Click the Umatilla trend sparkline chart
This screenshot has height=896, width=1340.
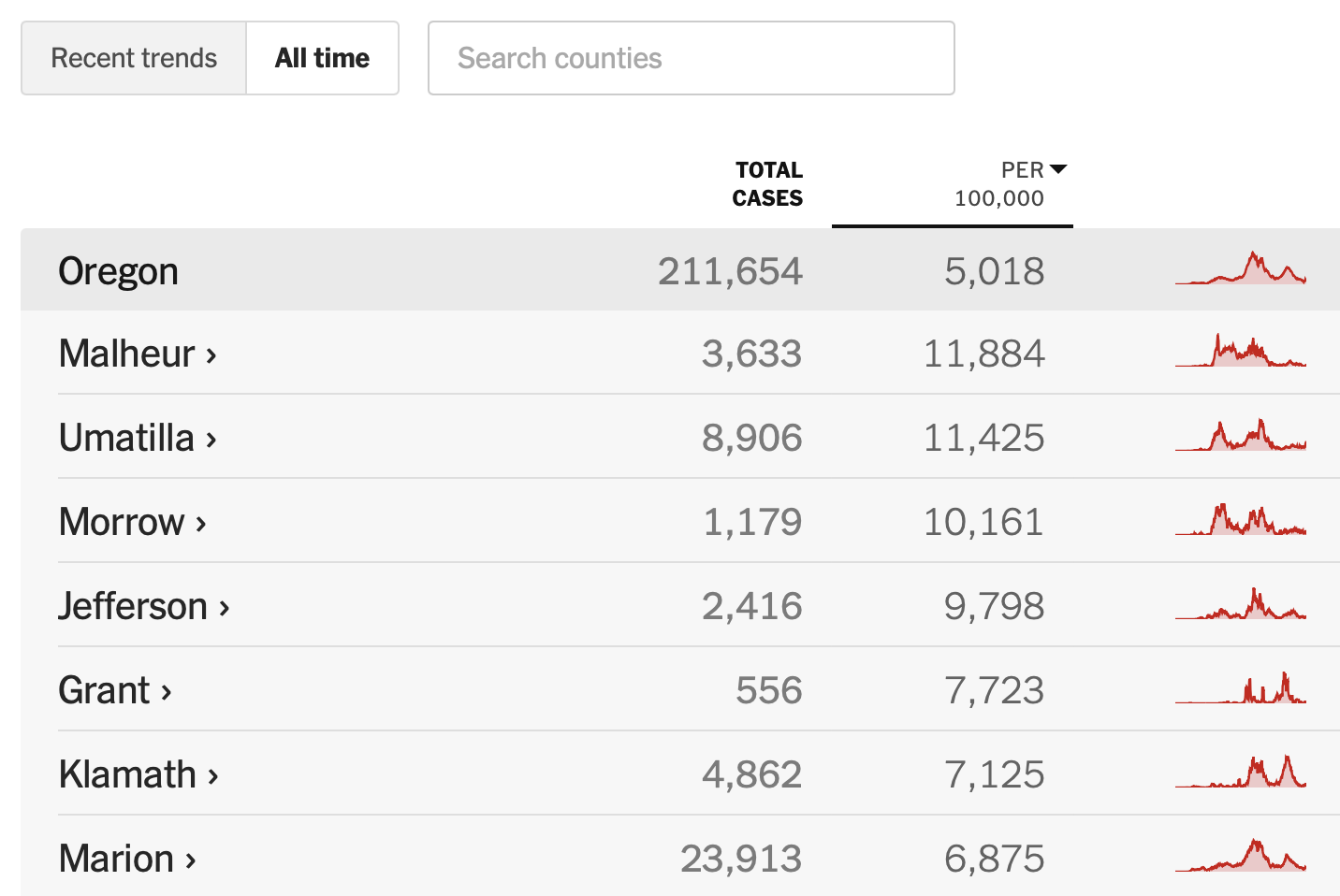pyautogui.click(x=1240, y=436)
